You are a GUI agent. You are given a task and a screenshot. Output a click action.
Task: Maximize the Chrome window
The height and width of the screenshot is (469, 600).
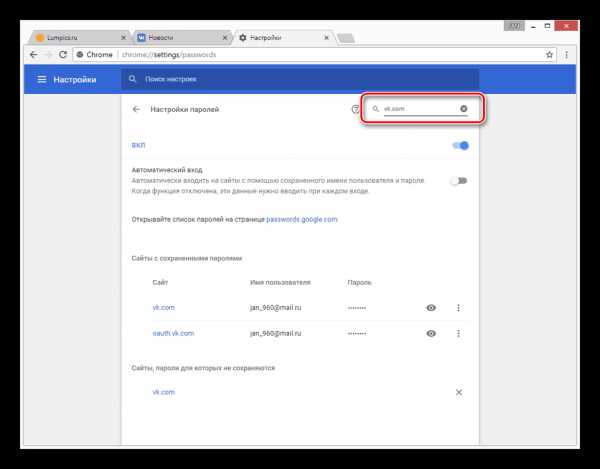click(x=547, y=26)
